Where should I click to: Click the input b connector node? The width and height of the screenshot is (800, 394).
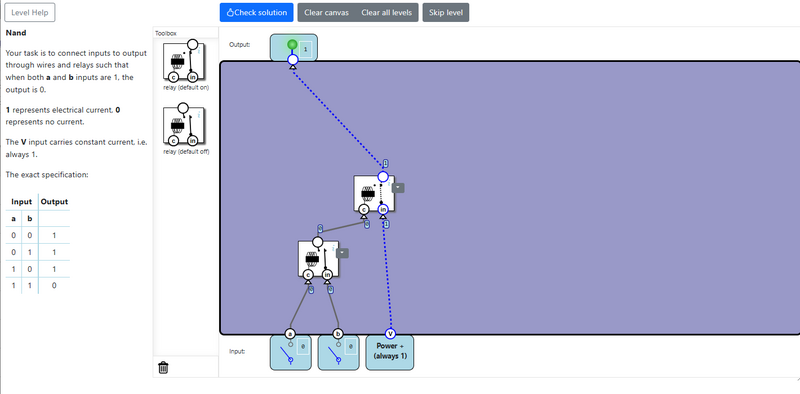point(338,334)
